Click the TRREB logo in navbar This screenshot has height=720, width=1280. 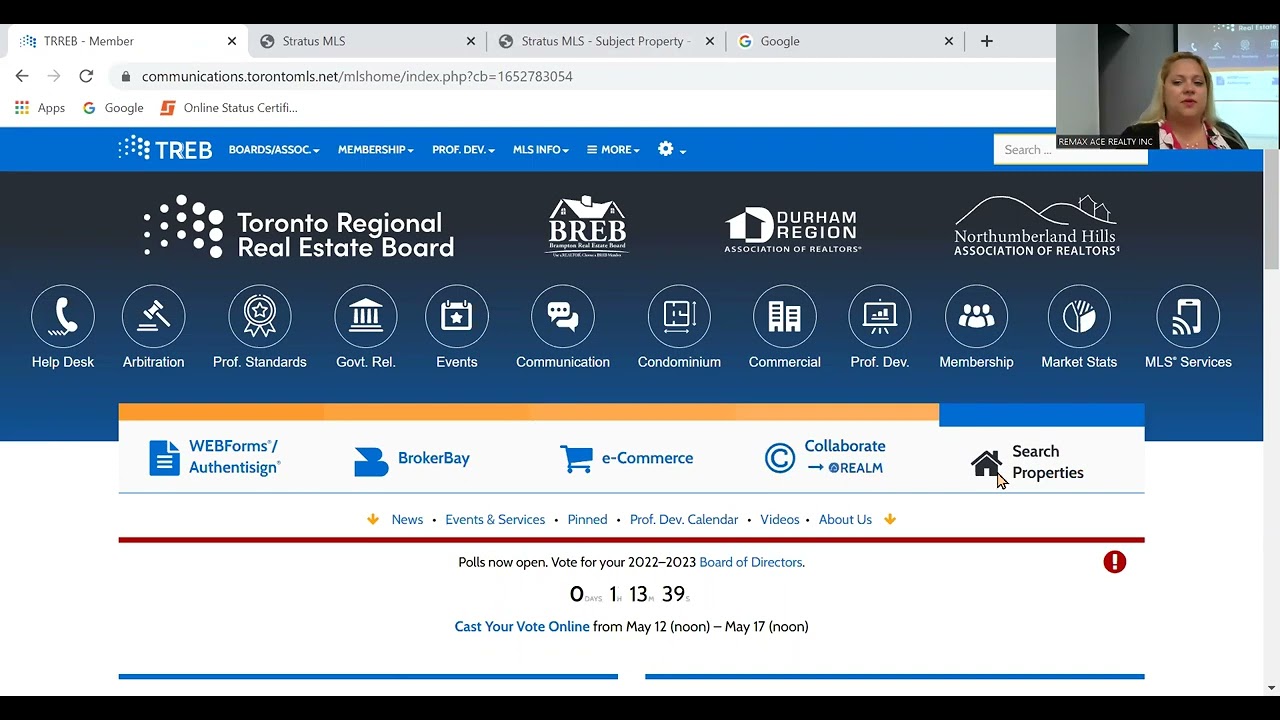[x=165, y=149]
